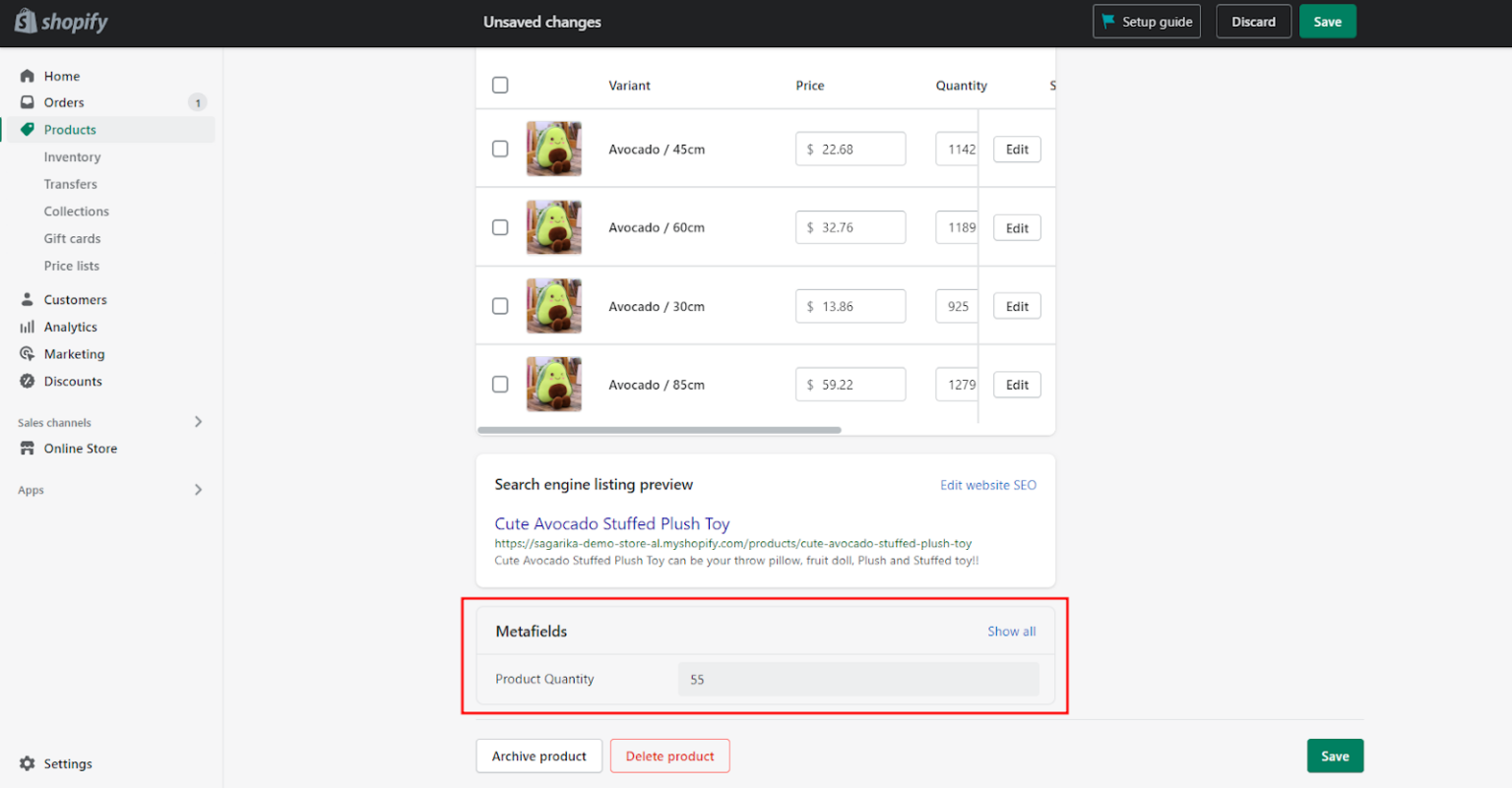The image size is (1512, 788).
Task: Open Settings from the bottom sidebar
Action: pyautogui.click(x=68, y=763)
